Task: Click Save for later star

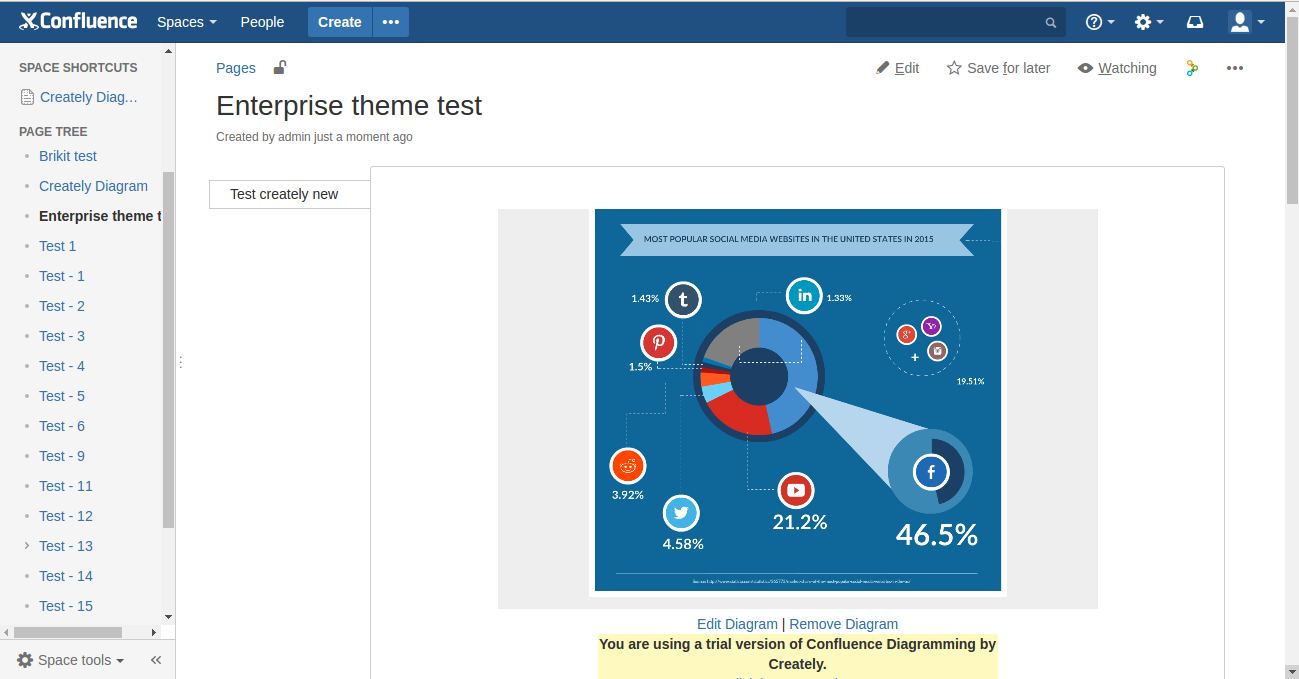Action: [x=998, y=68]
